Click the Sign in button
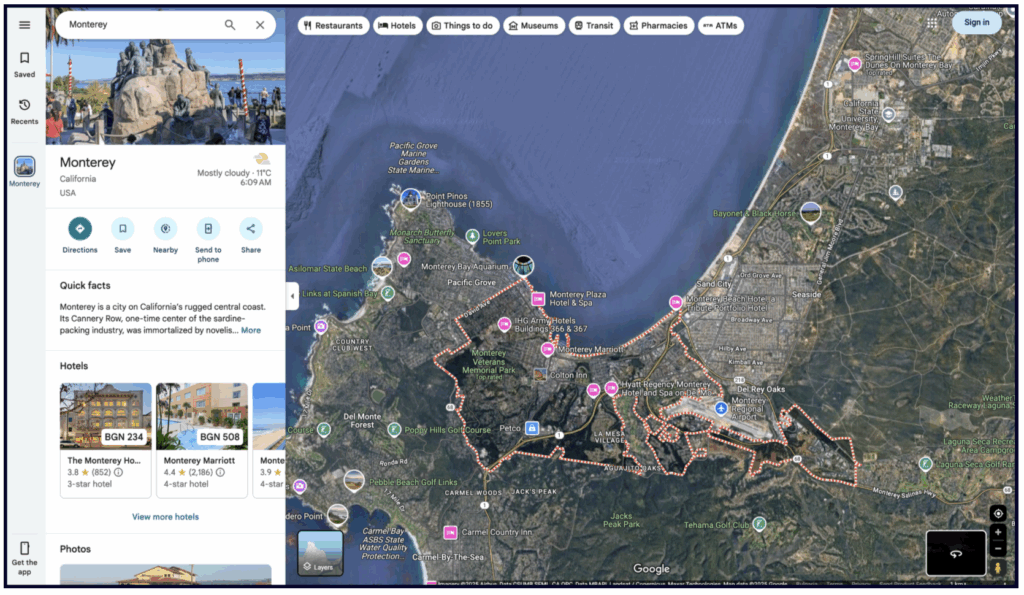The image size is (1024, 595). click(976, 23)
